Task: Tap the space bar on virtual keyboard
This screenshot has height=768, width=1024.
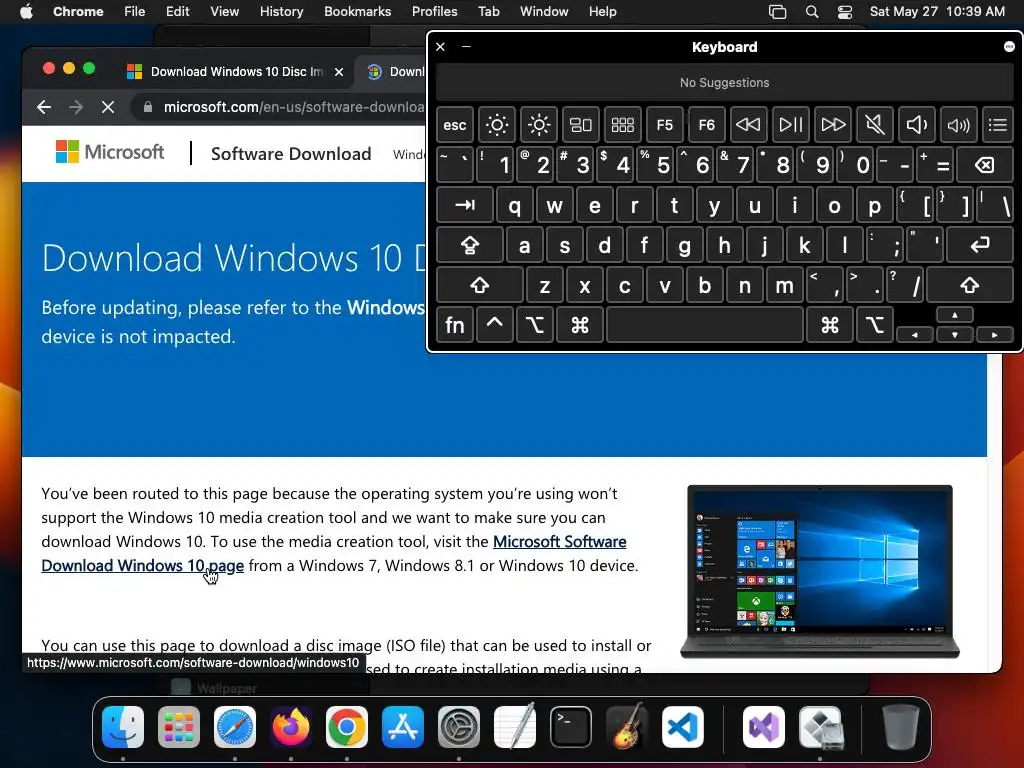Action: click(705, 325)
